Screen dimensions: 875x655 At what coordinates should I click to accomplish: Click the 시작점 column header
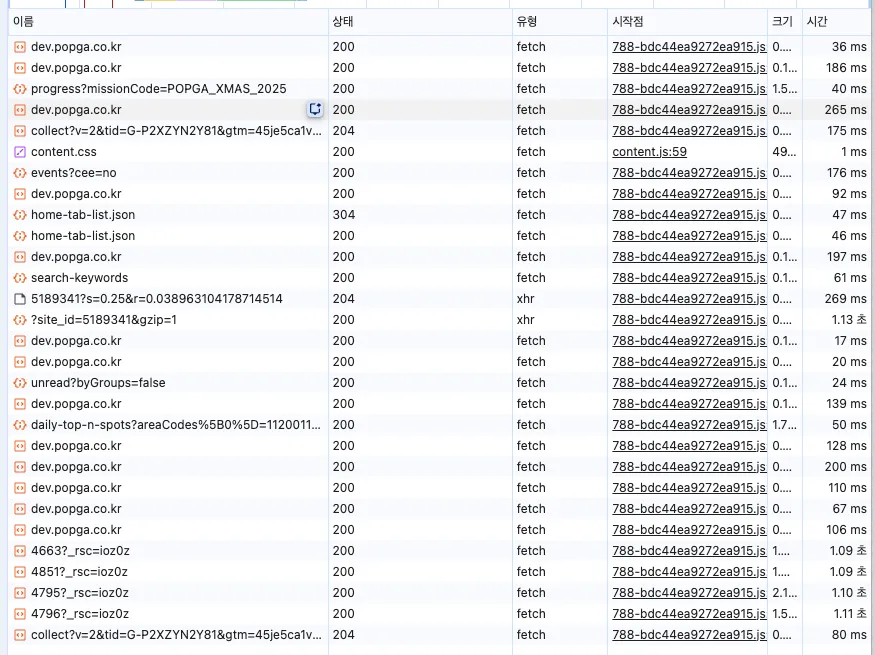[x=628, y=21]
